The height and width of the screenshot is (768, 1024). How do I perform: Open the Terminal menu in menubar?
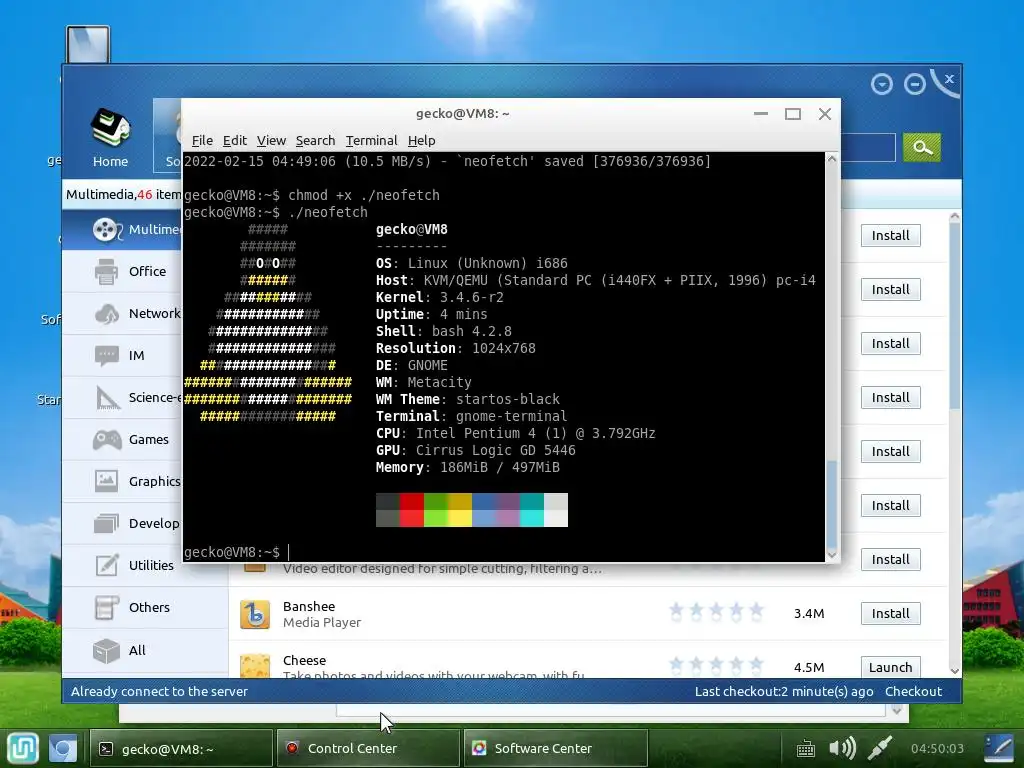(x=371, y=140)
